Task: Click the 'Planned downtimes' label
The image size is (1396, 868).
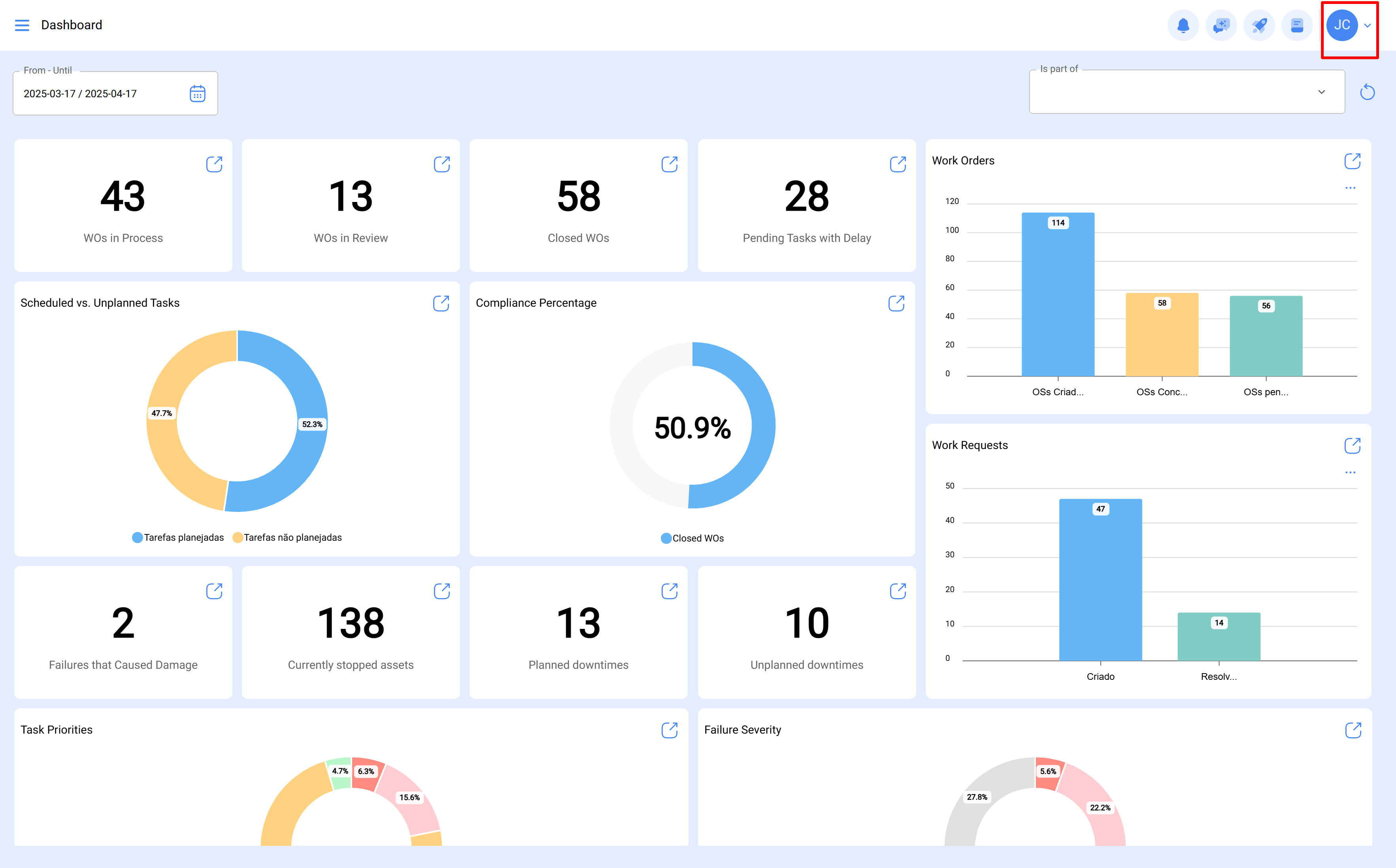Action: coord(578,665)
